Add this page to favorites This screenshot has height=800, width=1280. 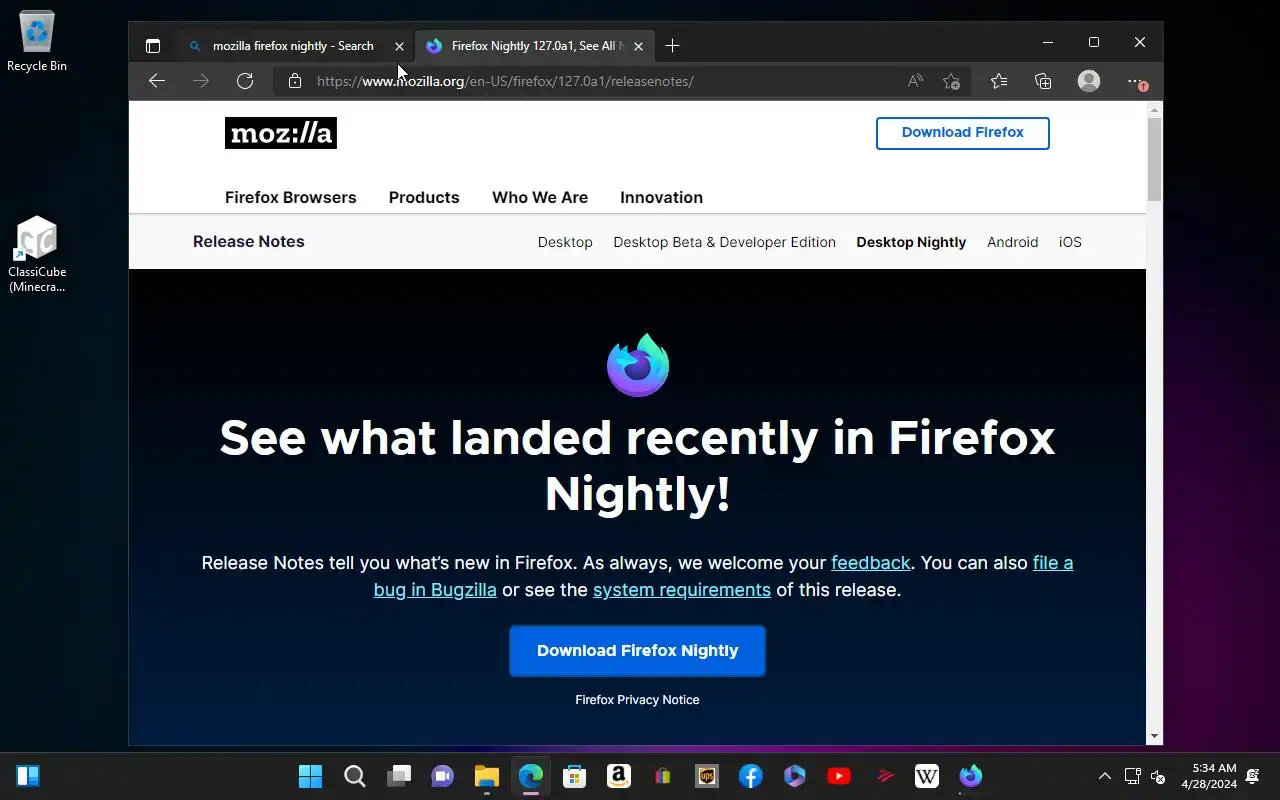pyautogui.click(x=951, y=81)
